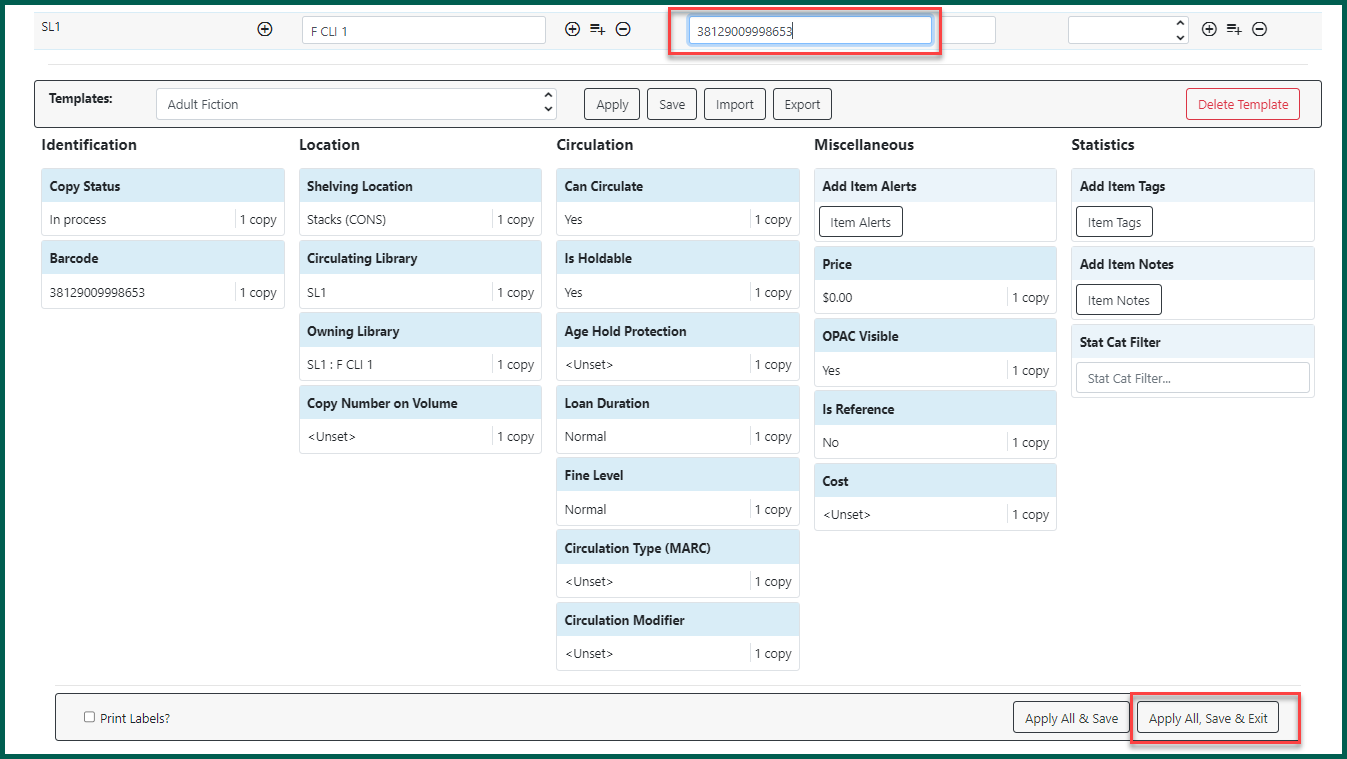The height and width of the screenshot is (759, 1347).
Task: Edit Circulation Type (MARC) Unset value
Action: [x=678, y=581]
